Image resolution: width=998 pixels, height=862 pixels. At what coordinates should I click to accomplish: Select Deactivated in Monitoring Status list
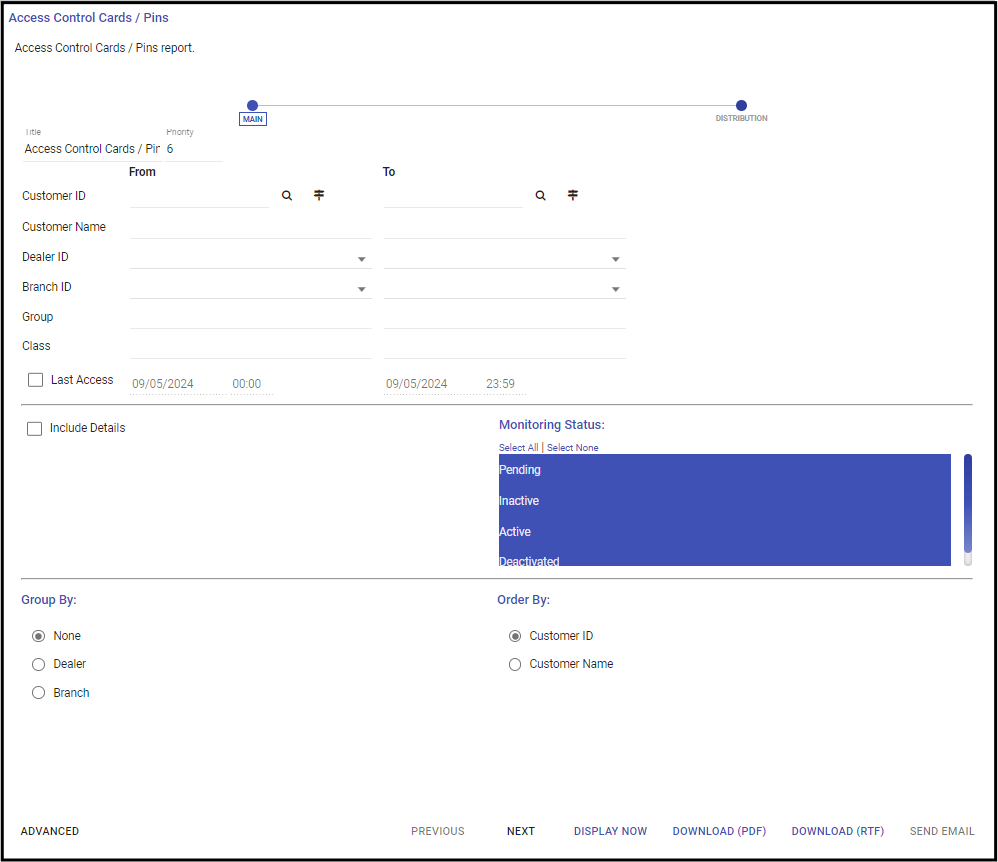[x=725, y=558]
